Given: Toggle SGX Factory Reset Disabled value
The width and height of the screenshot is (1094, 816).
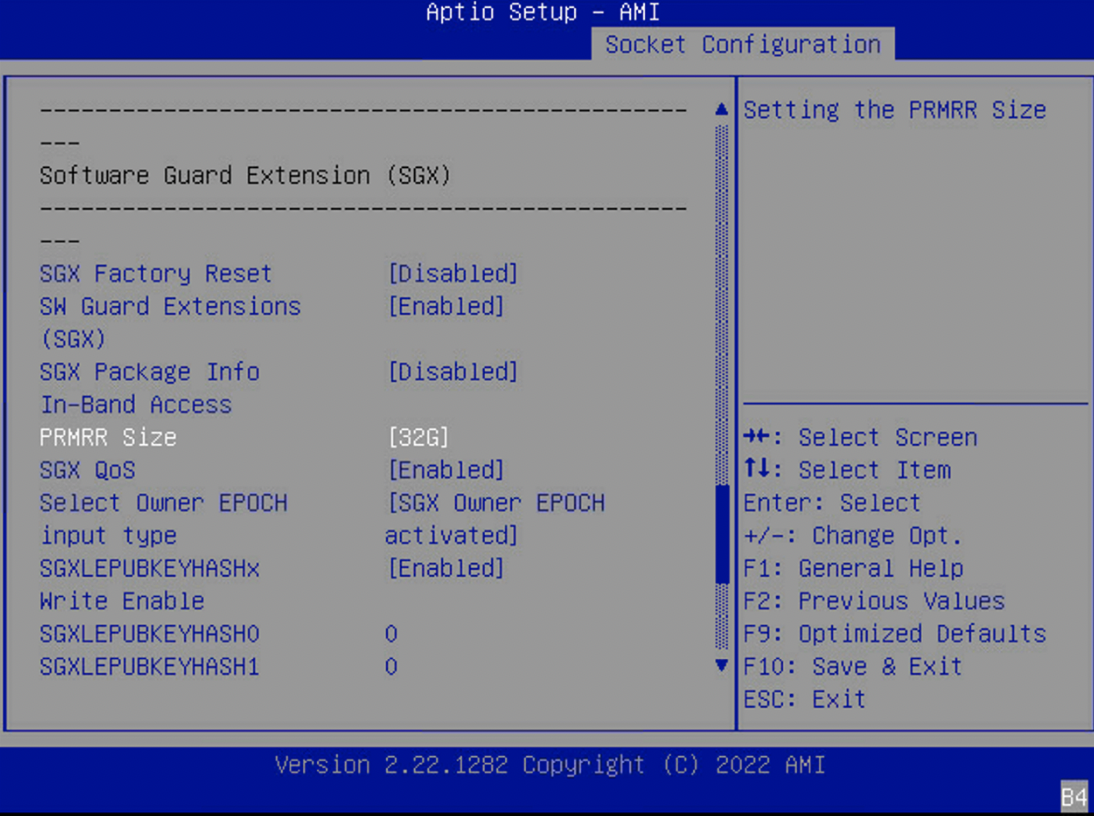Looking at the screenshot, I should tap(452, 274).
